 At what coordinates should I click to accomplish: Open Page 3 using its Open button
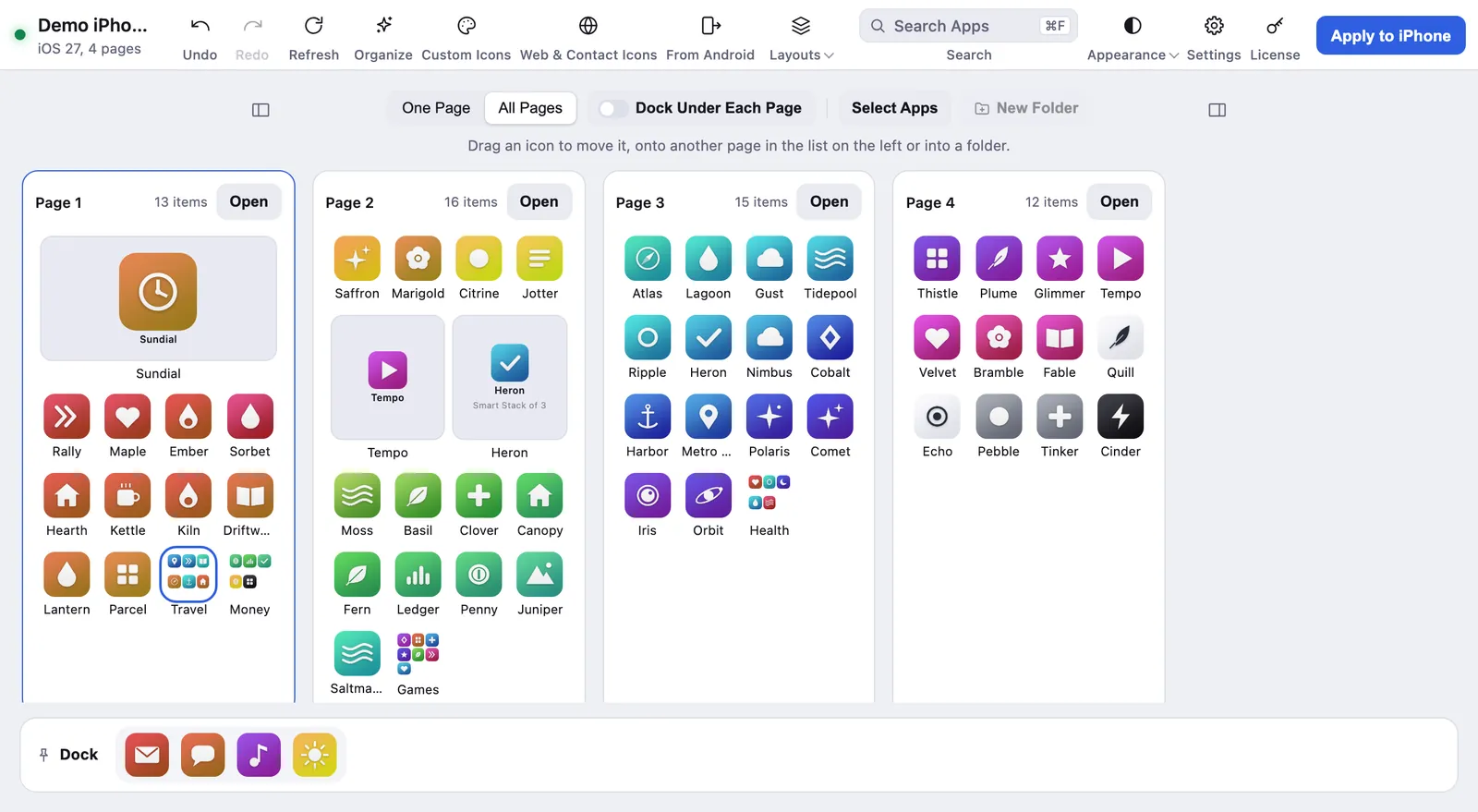click(x=829, y=201)
